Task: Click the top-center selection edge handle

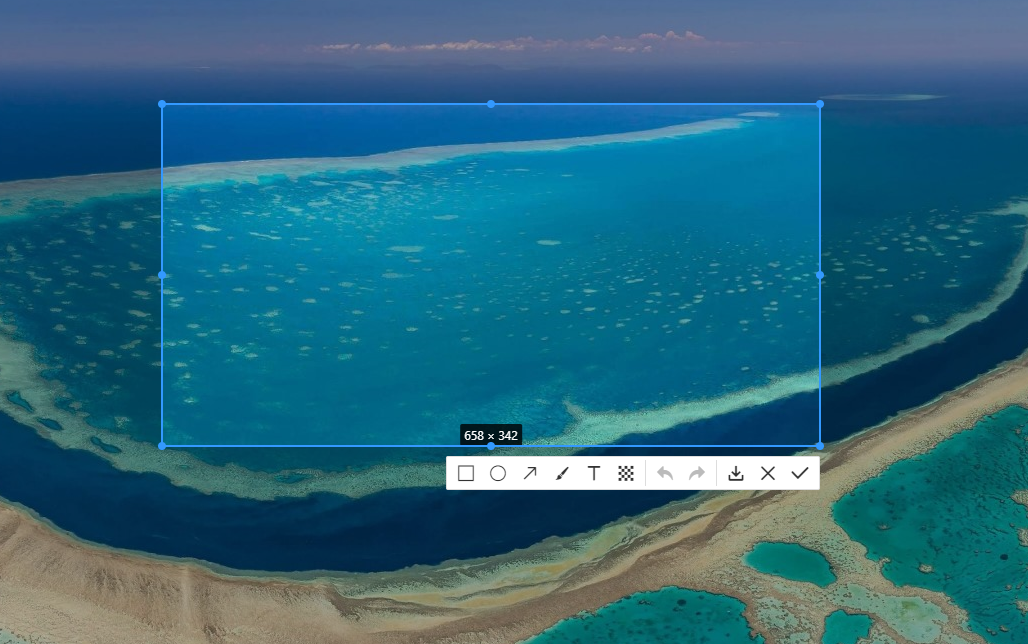Action: click(x=491, y=104)
